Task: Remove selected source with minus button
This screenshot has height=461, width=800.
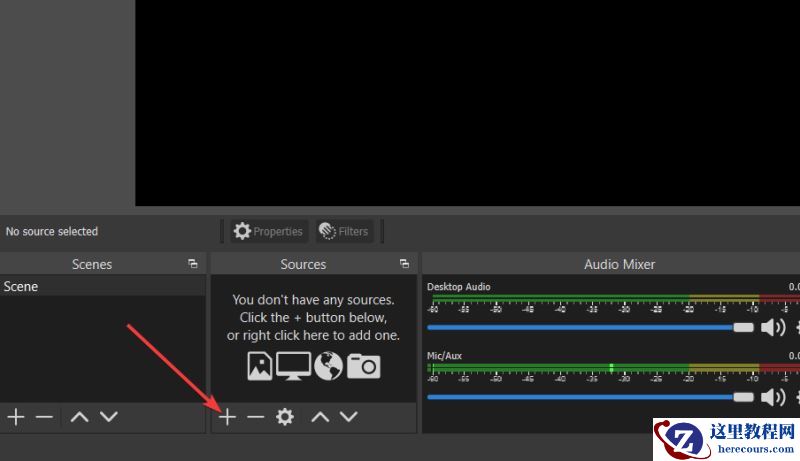Action: 256,417
